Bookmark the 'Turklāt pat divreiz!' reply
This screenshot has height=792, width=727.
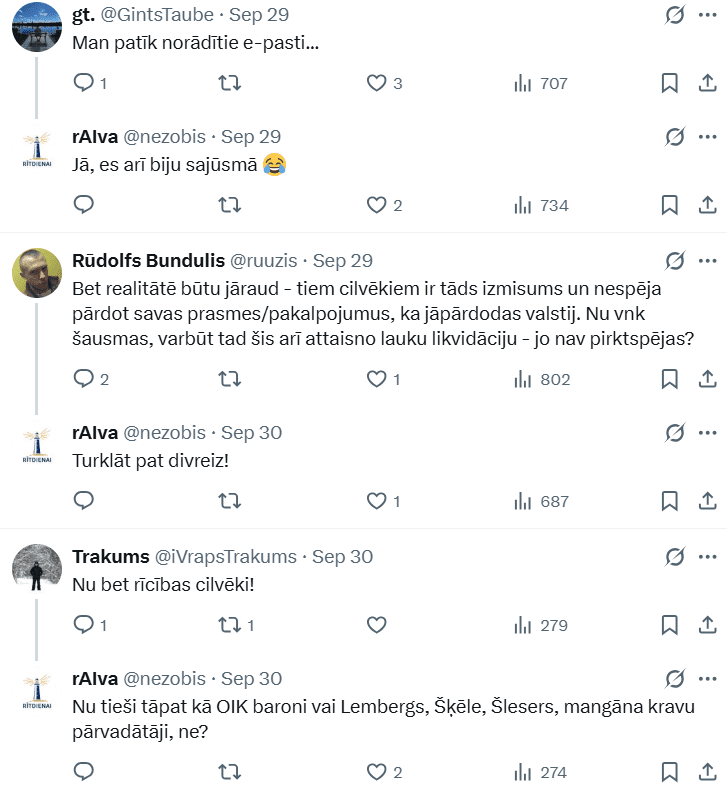point(670,501)
